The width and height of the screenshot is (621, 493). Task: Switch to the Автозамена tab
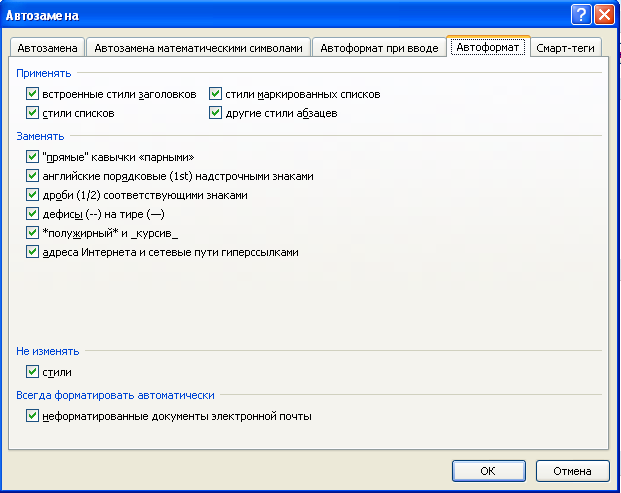[47, 48]
